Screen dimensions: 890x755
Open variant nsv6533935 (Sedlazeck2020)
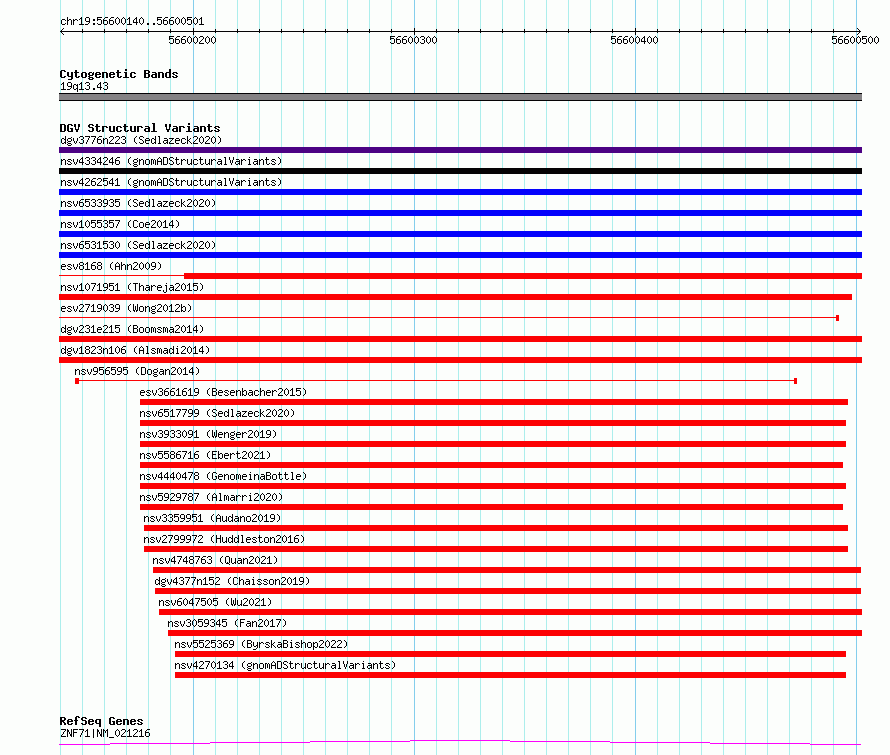[138, 203]
